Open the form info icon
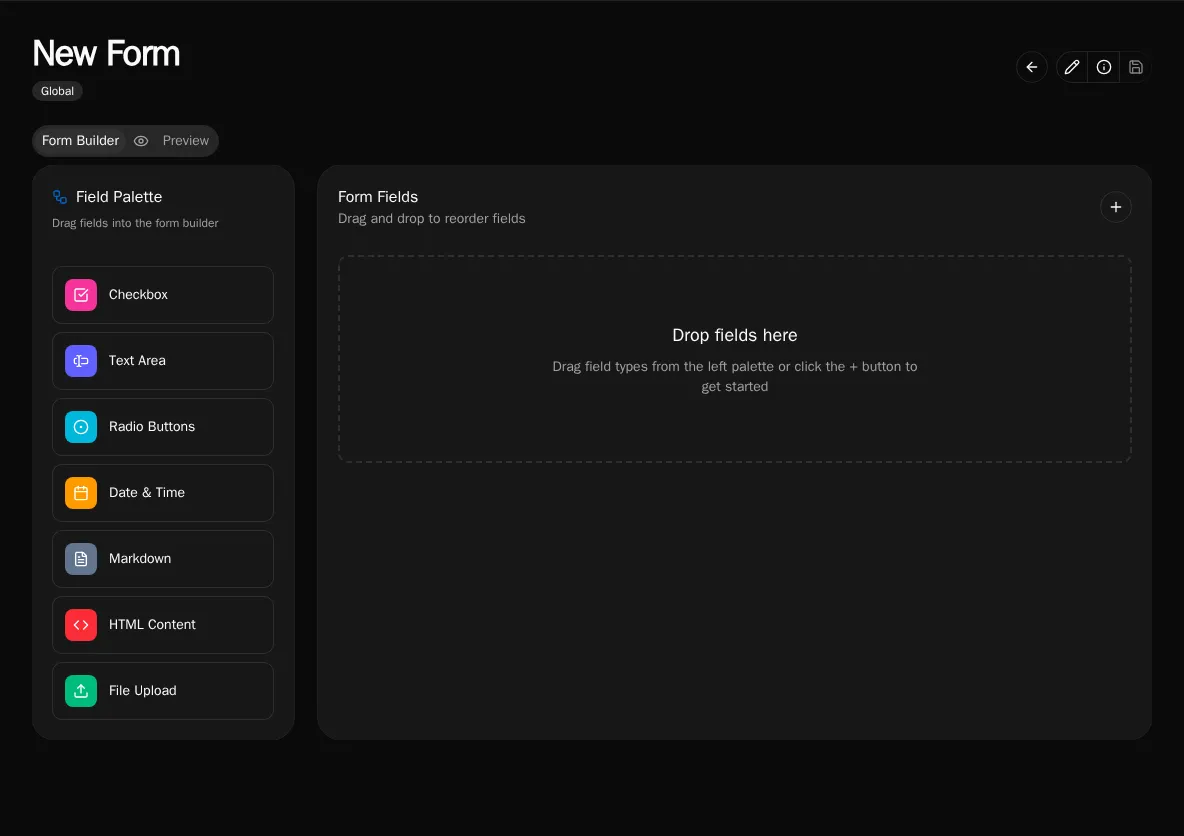This screenshot has height=836, width=1184. click(x=1103, y=67)
